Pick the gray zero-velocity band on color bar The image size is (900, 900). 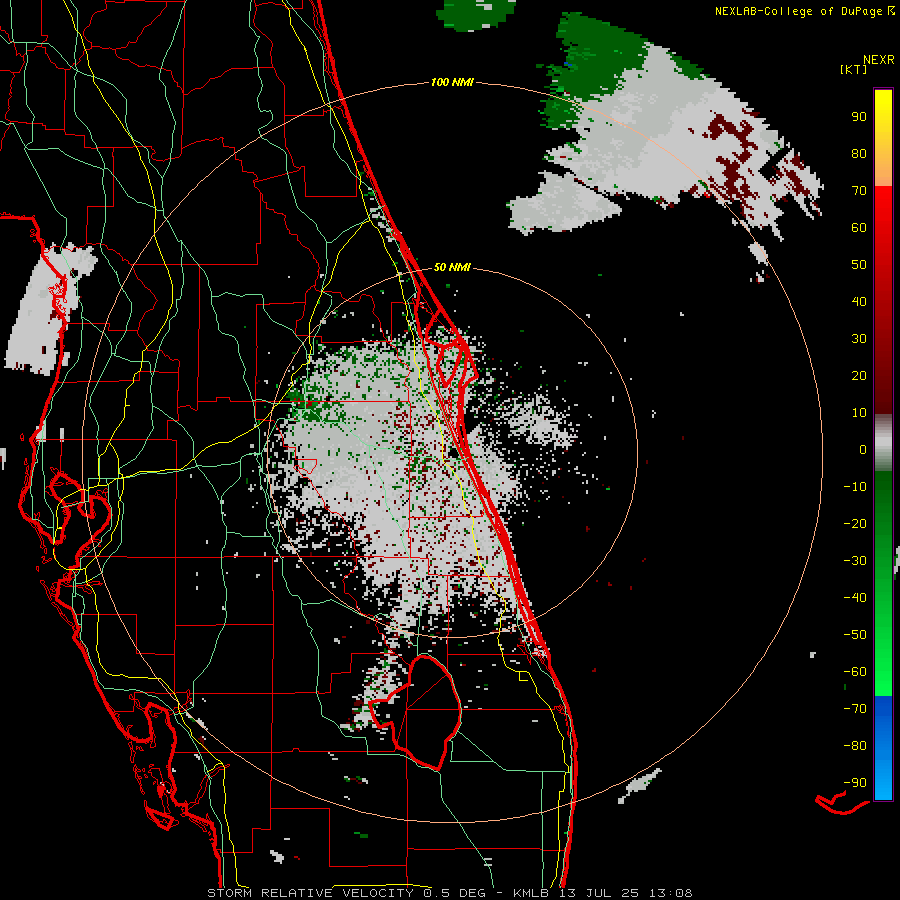883,443
